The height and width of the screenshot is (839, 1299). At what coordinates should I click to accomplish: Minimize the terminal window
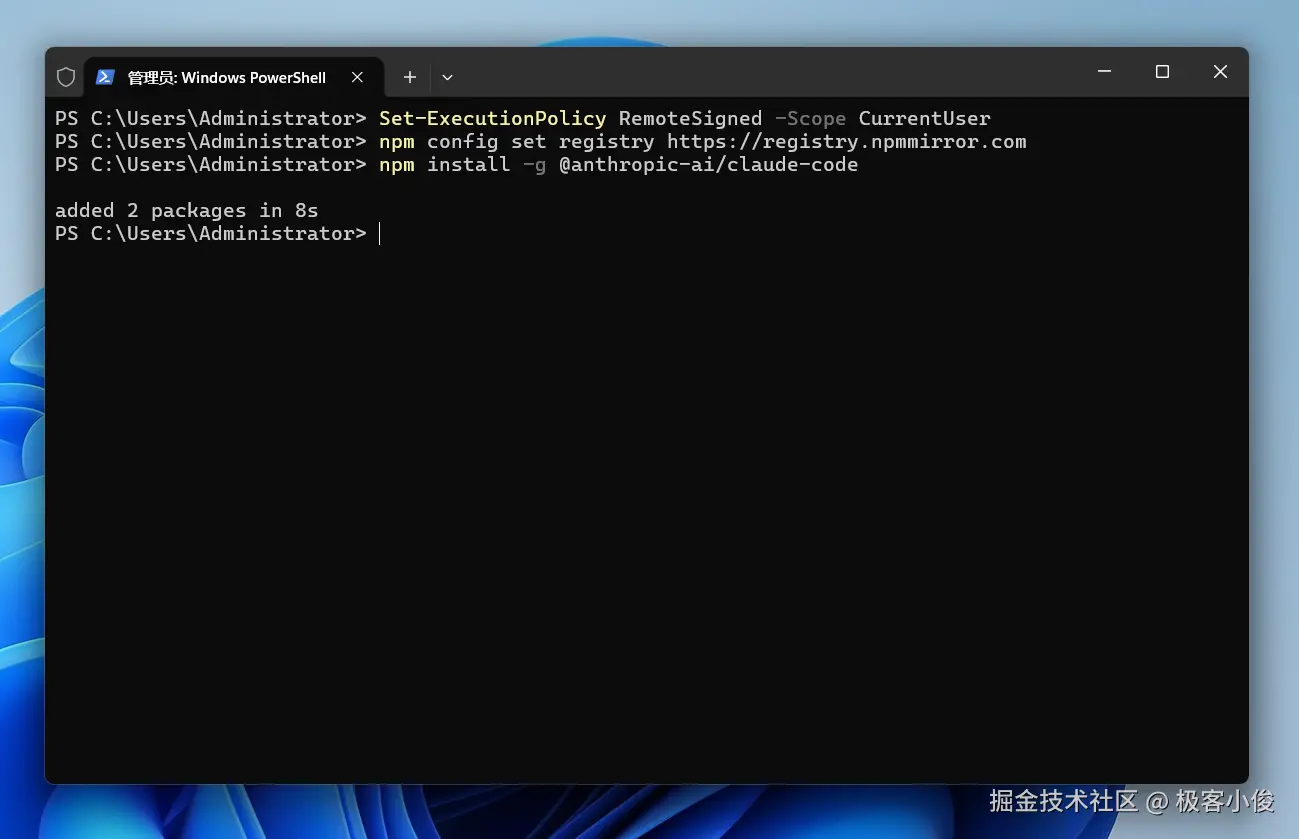(1104, 72)
